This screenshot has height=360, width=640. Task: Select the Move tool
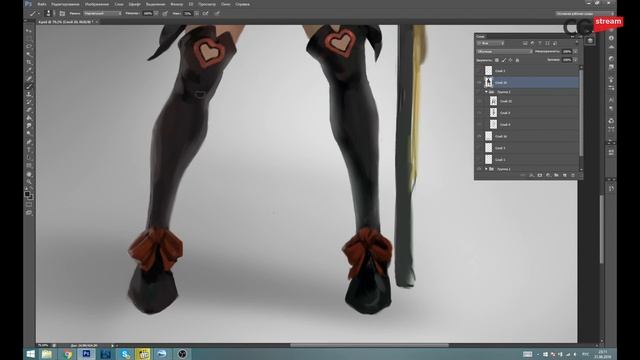pos(29,31)
